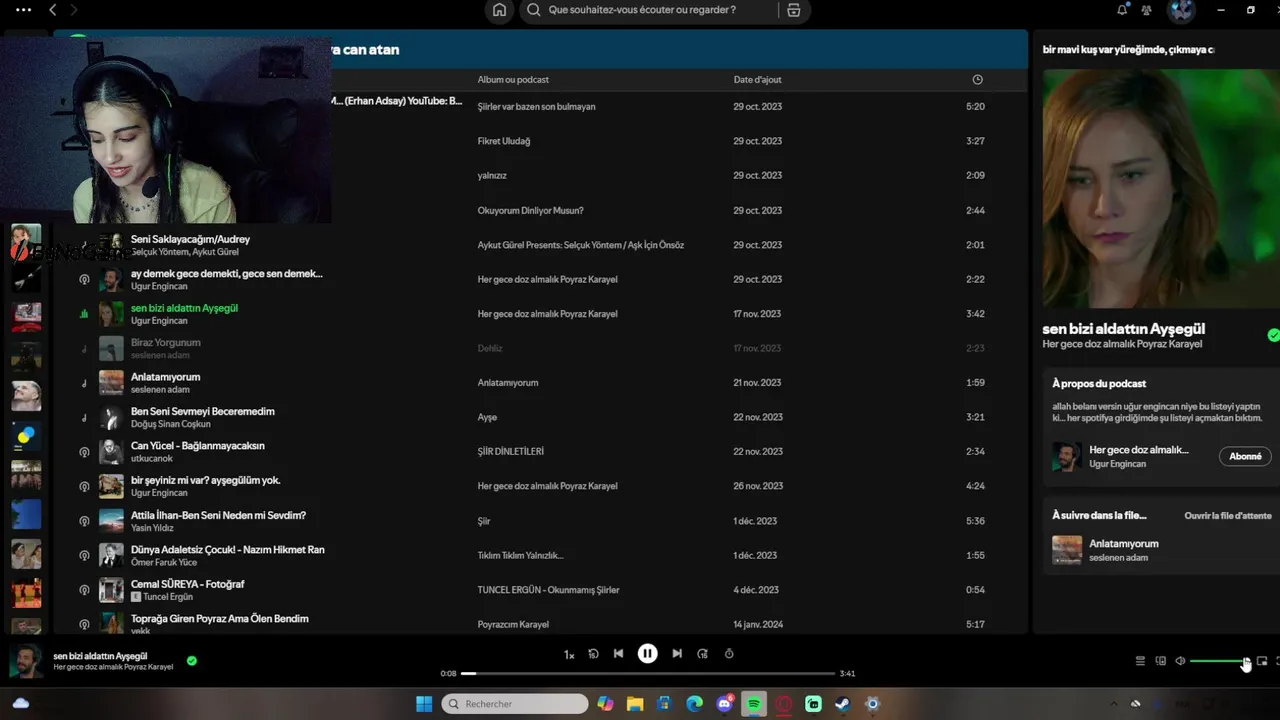1280x720 pixels.
Task: Click the taskbar 'Rechercher' search box
Action: pos(515,704)
